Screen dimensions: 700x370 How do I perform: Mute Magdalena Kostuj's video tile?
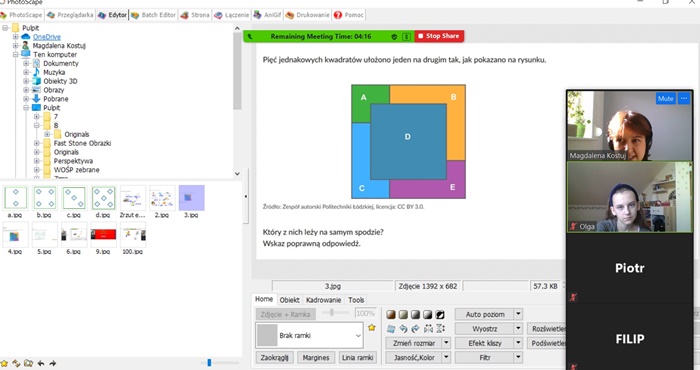pyautogui.click(x=665, y=99)
